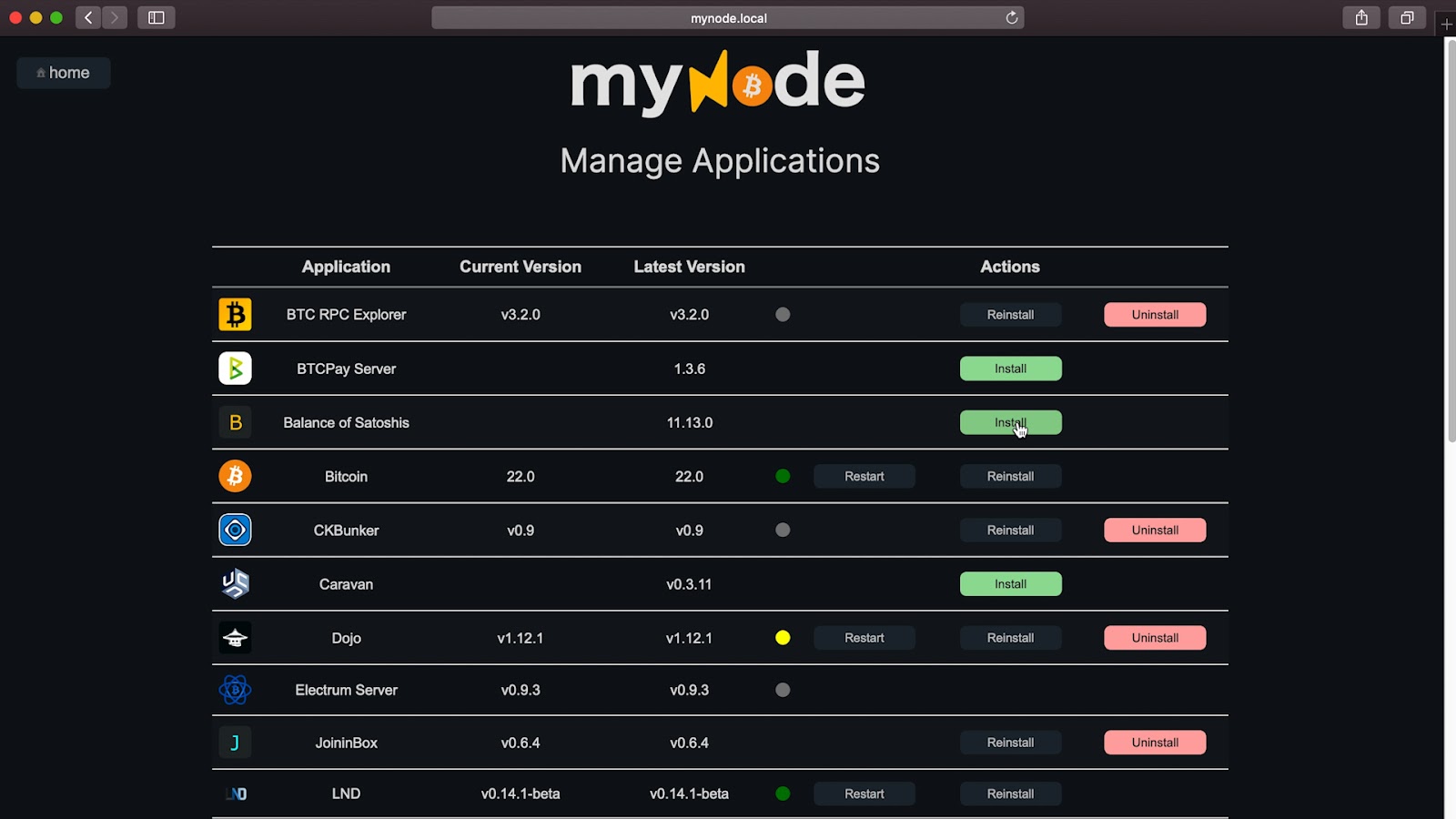Restart Bitcoin
This screenshot has height=819, width=1456.
[x=864, y=476]
